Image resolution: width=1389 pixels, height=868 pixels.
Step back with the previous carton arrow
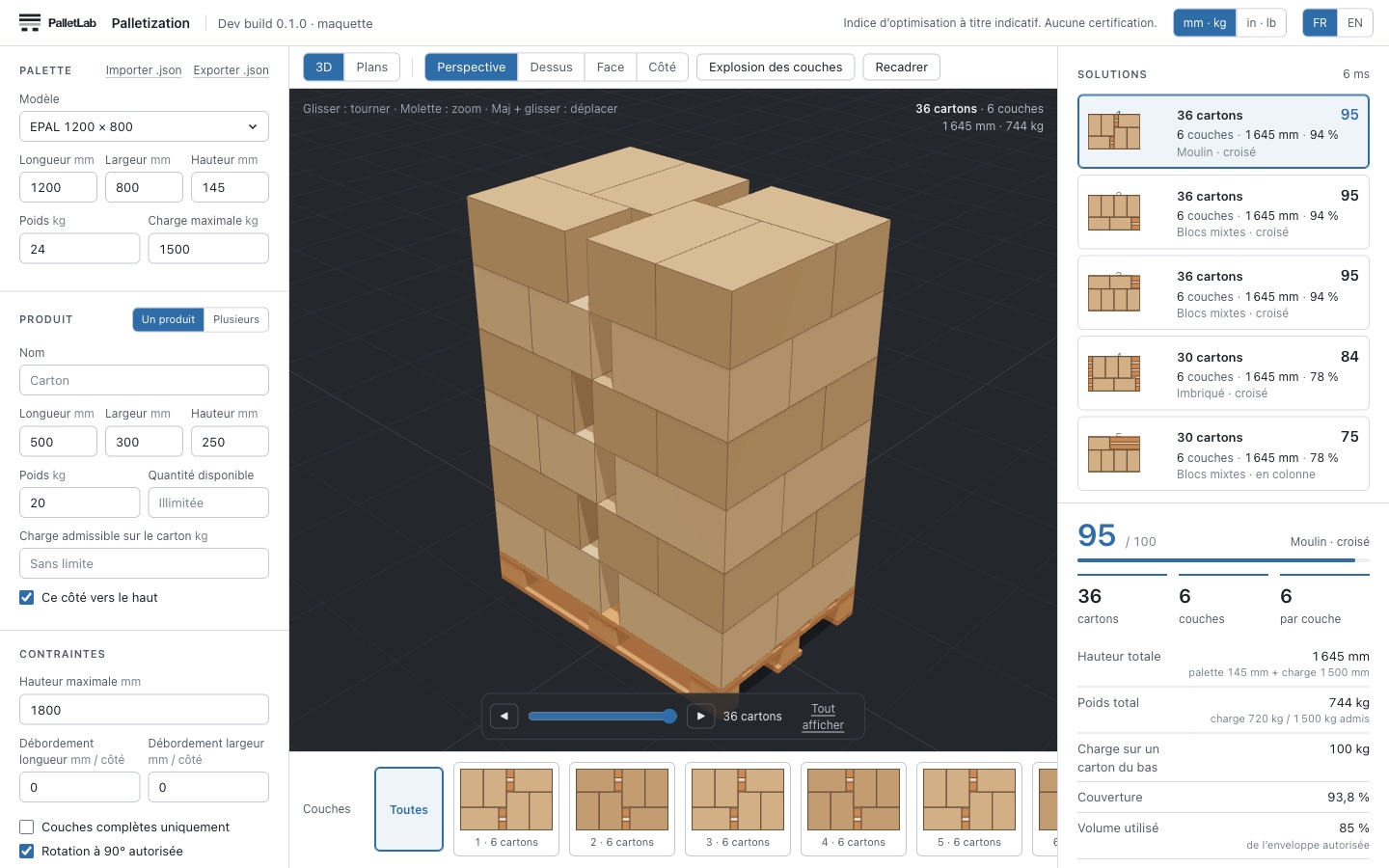pos(504,717)
